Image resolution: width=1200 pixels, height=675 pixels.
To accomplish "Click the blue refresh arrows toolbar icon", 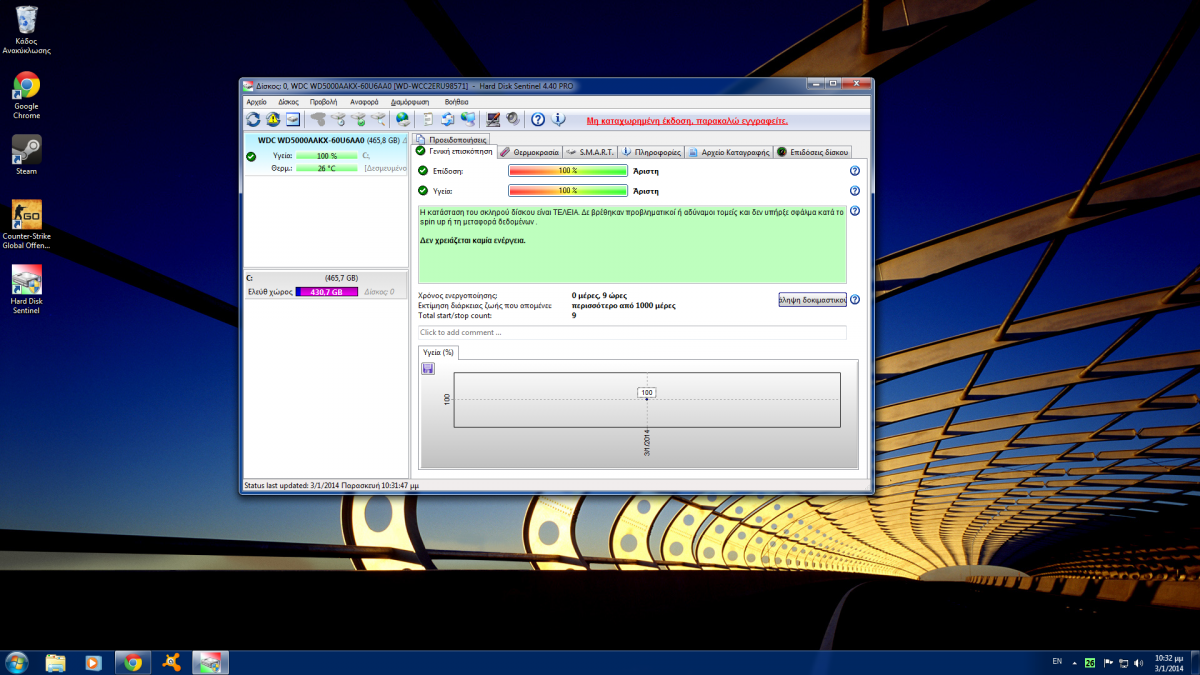I will pyautogui.click(x=253, y=119).
